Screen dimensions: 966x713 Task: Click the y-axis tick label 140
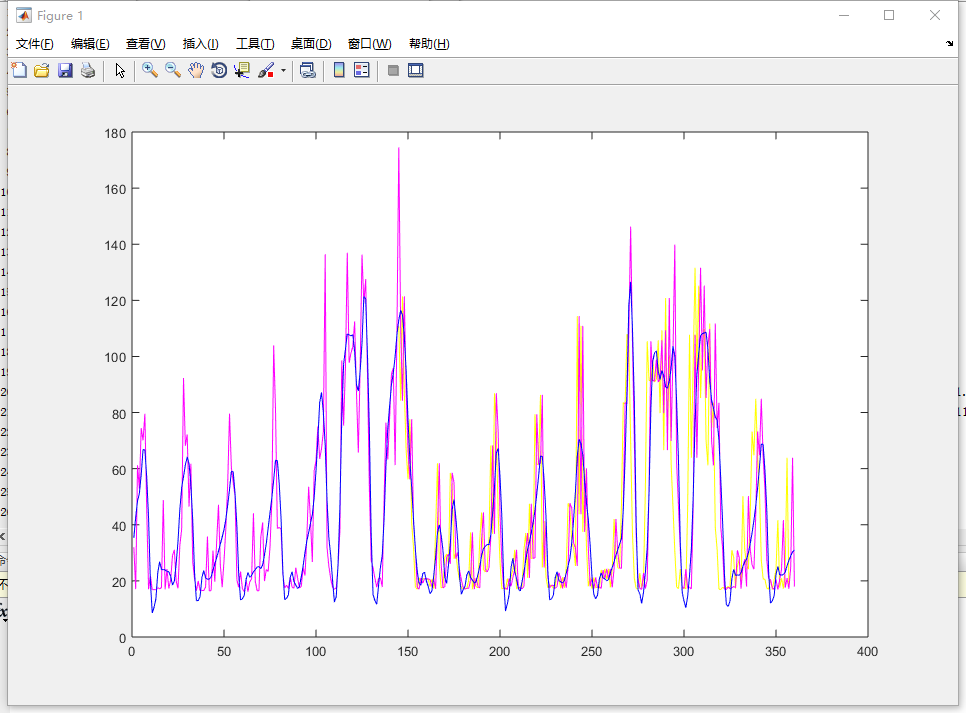115,245
